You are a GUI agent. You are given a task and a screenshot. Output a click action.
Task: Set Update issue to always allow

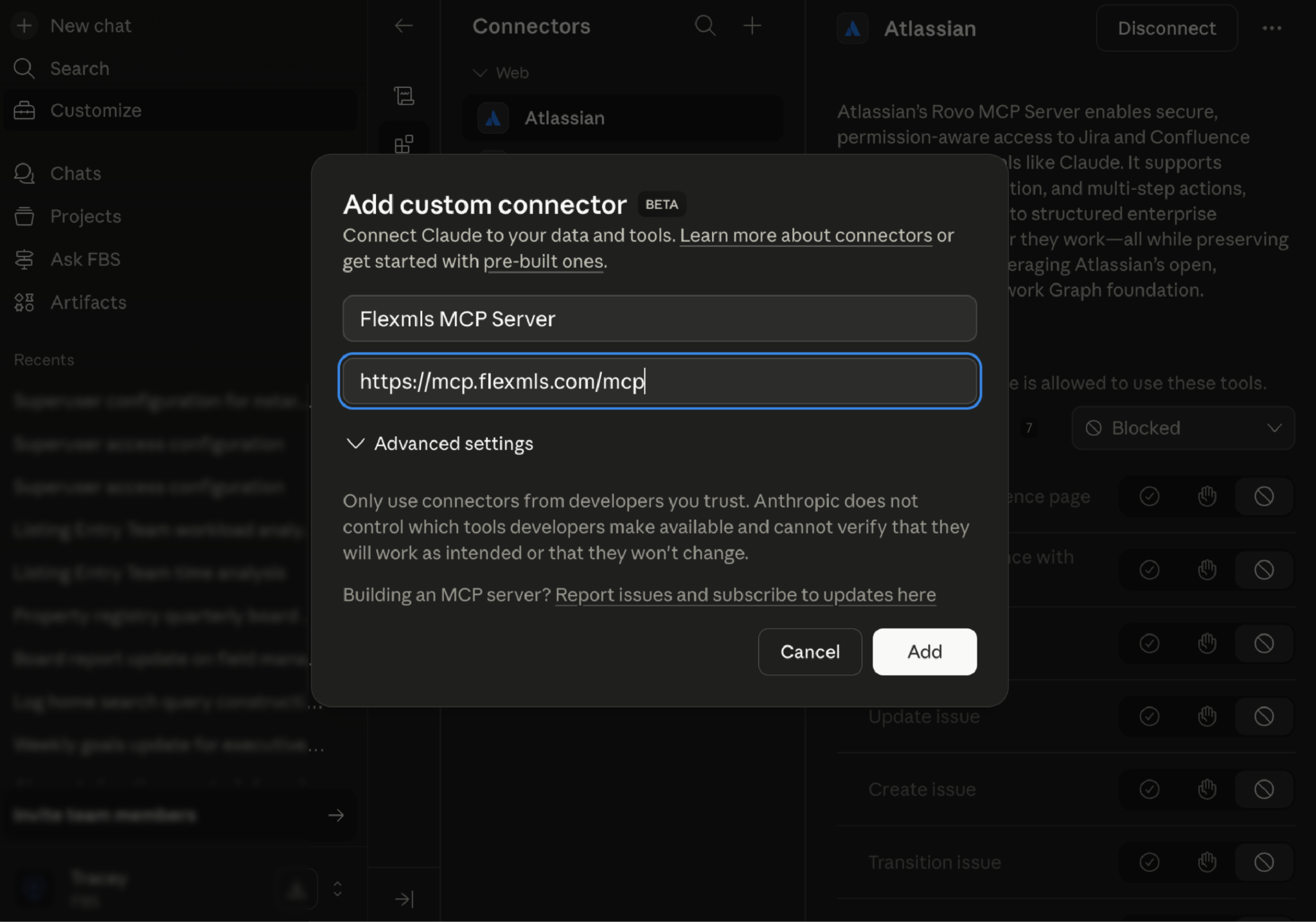coord(1149,716)
